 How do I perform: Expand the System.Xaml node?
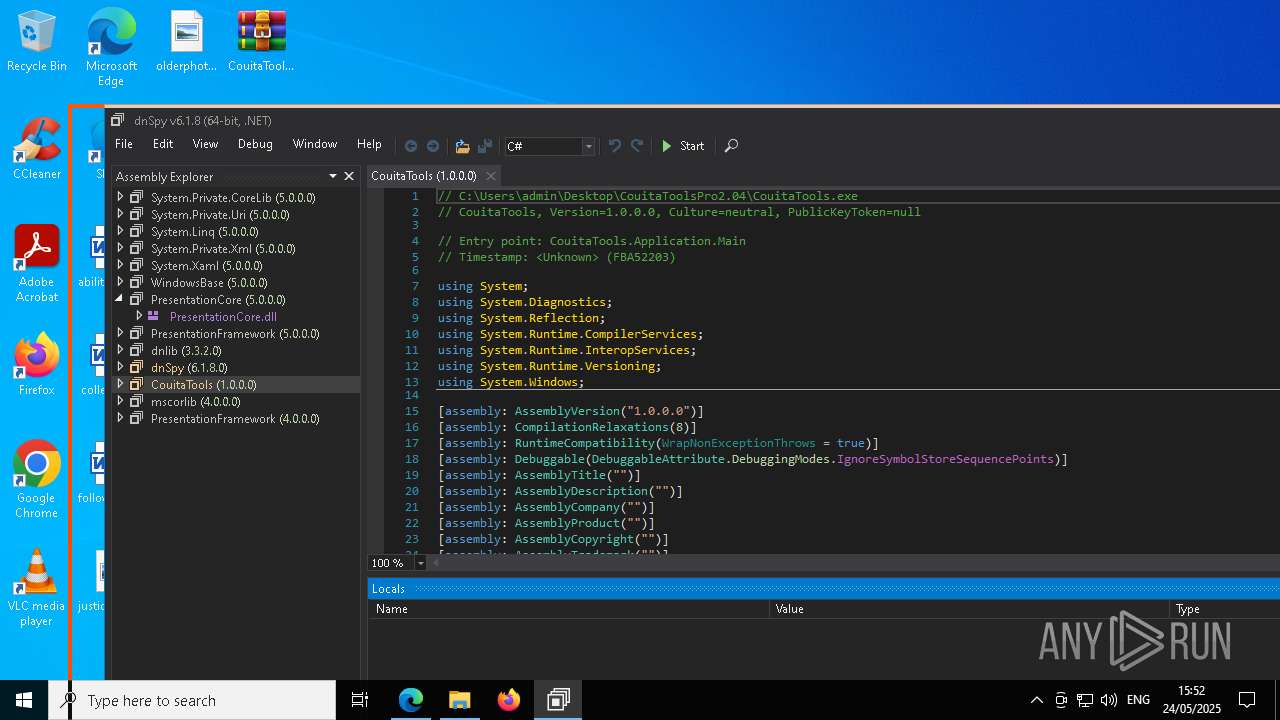pos(121,265)
